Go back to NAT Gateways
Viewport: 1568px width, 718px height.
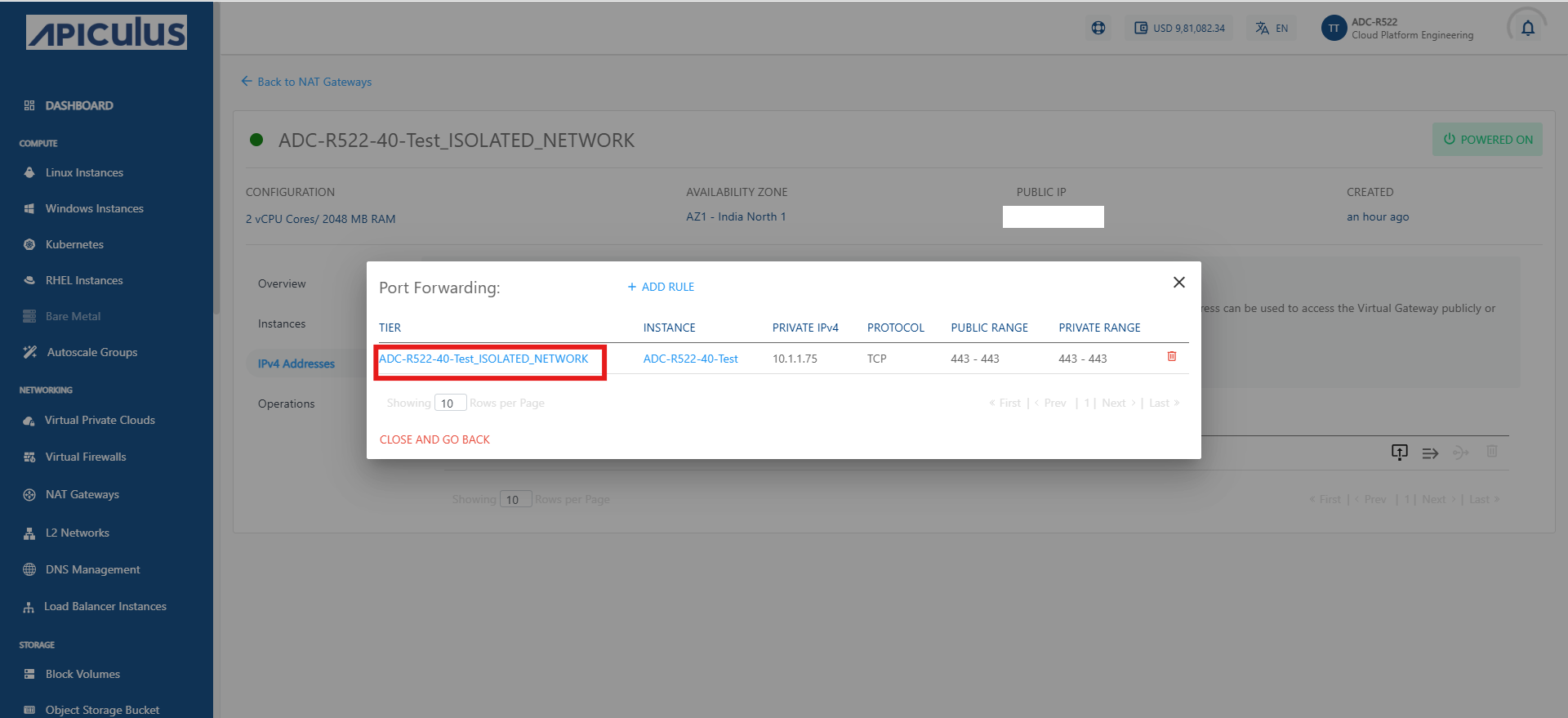pyautogui.click(x=306, y=83)
